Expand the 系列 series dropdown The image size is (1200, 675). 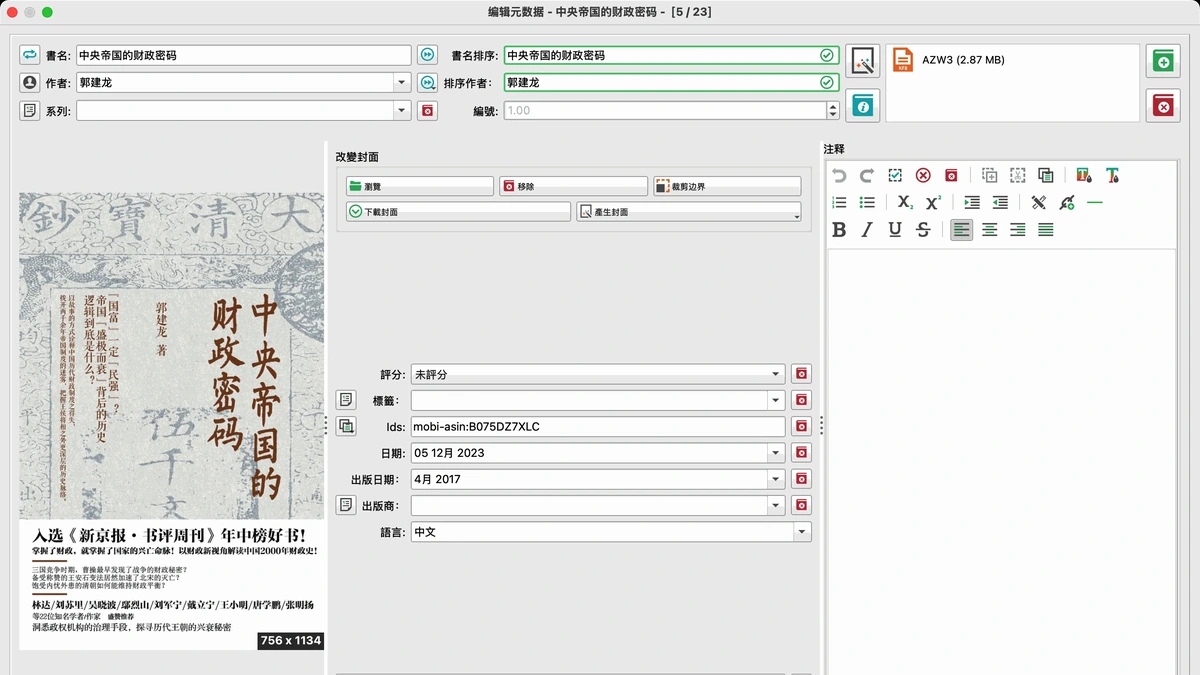tap(402, 110)
